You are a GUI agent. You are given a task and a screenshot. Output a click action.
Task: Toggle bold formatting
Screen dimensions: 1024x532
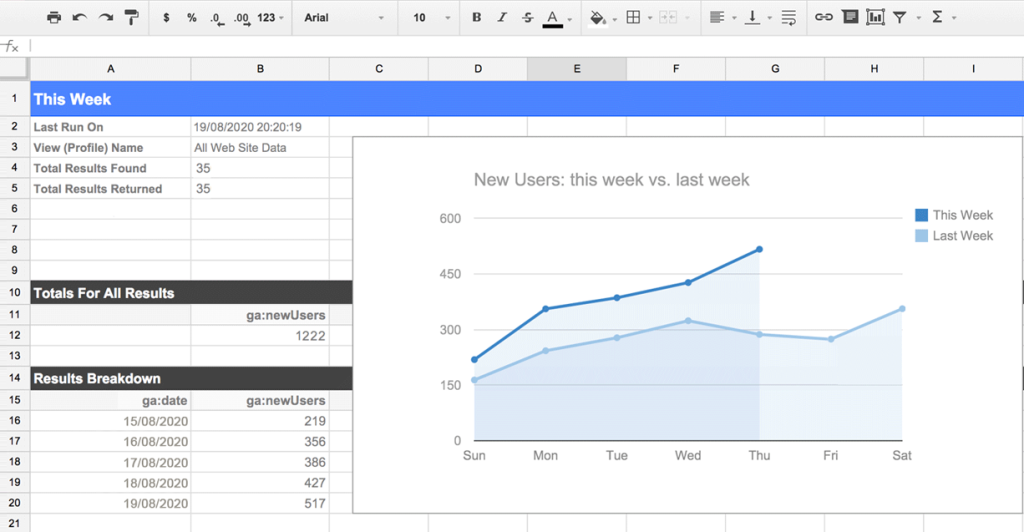coord(476,18)
